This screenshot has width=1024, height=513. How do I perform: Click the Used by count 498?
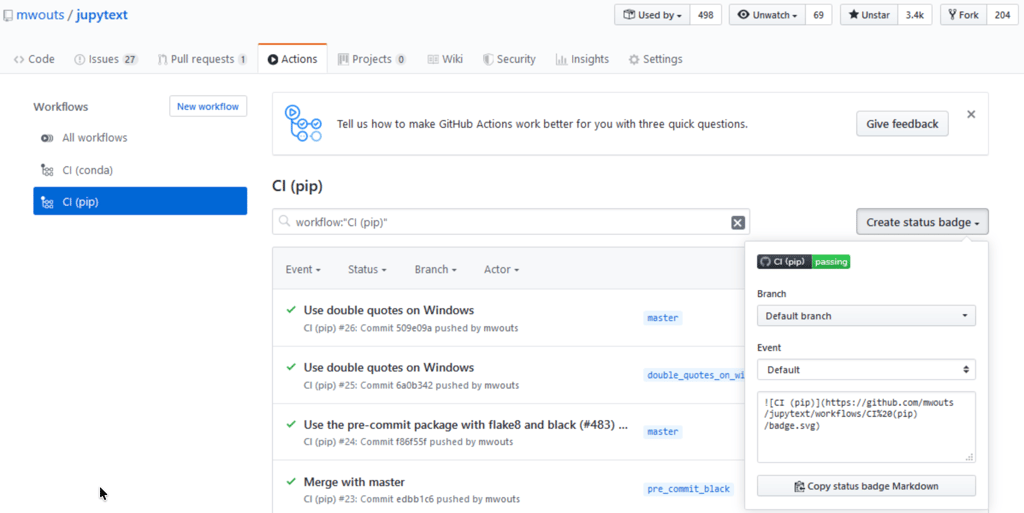705,15
